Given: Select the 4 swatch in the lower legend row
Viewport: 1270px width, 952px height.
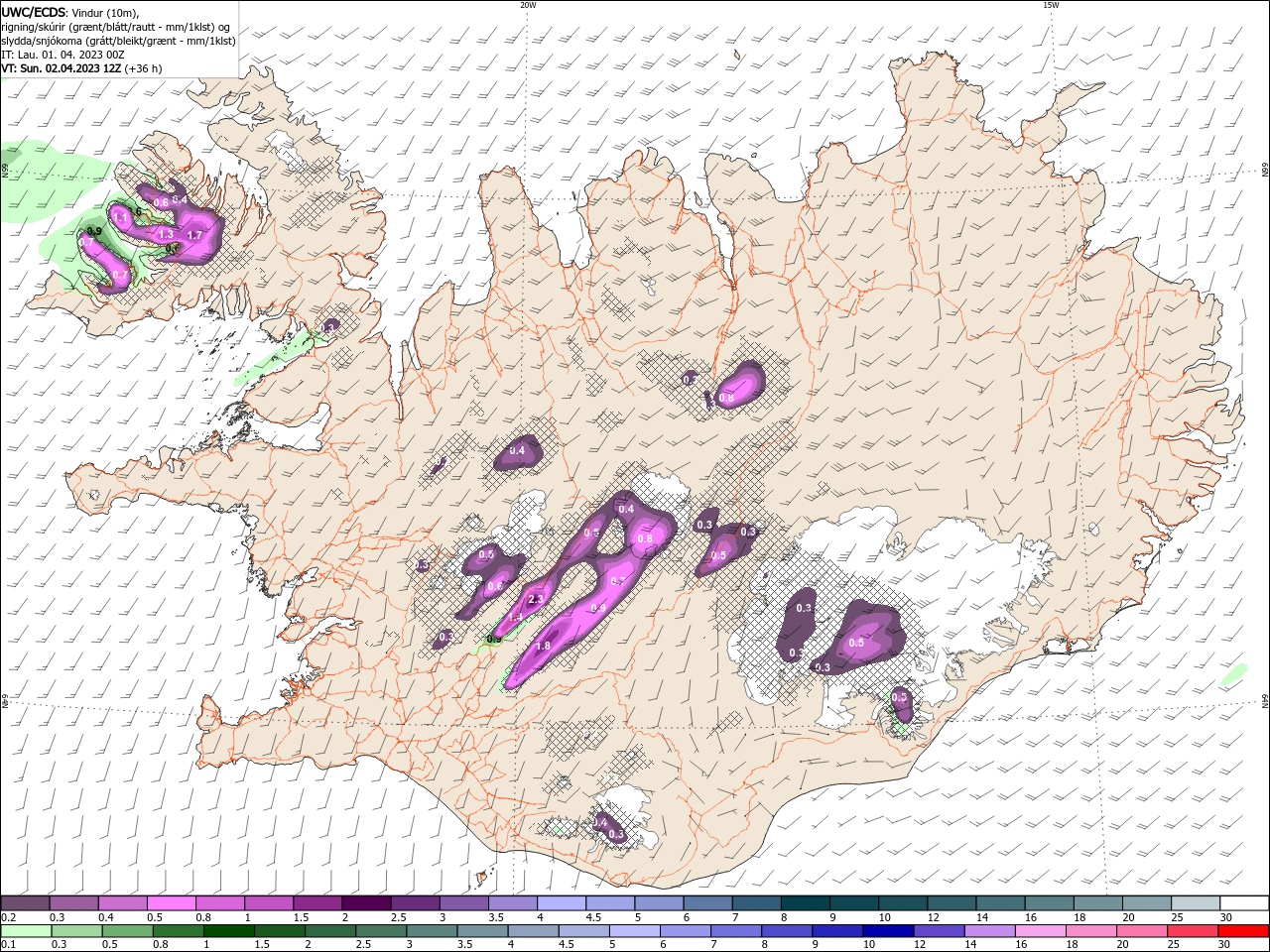Looking at the screenshot, I should 534,931.
